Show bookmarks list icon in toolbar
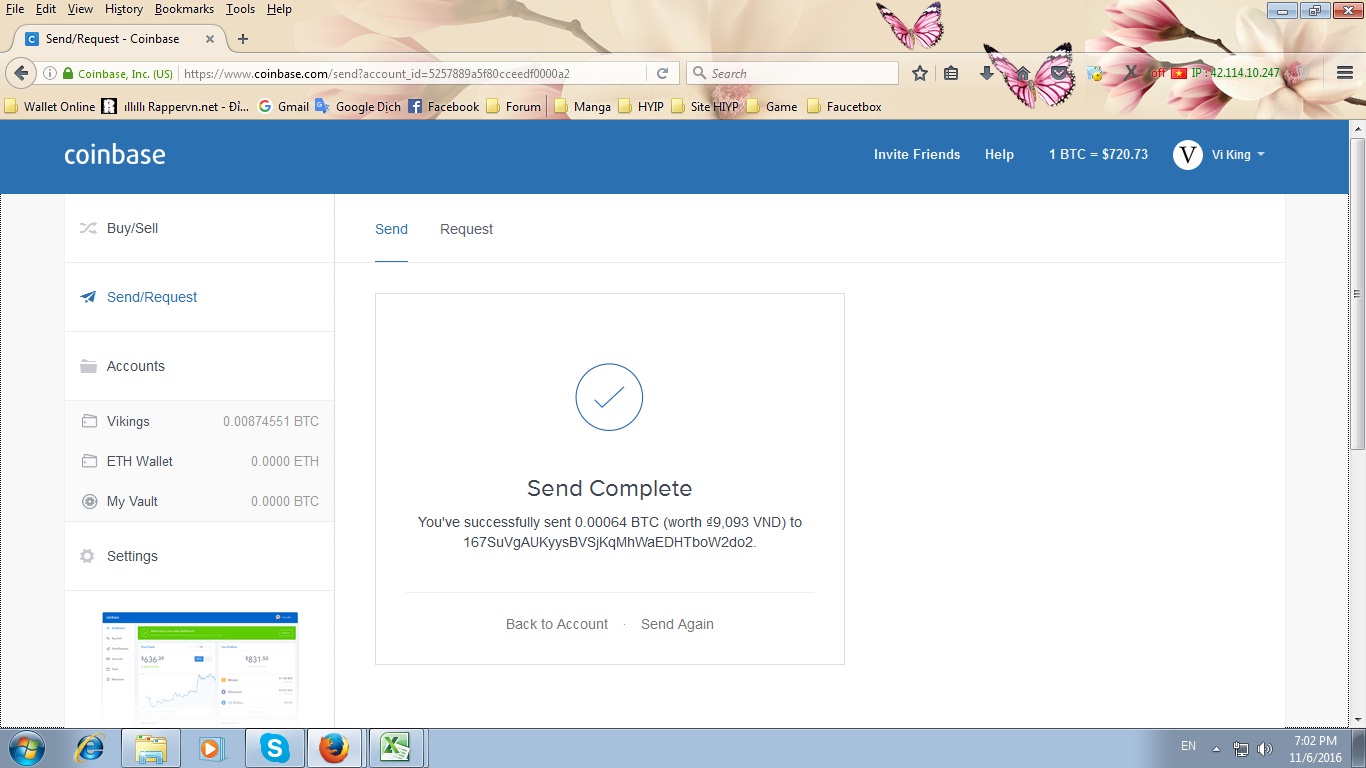The height and width of the screenshot is (768, 1366). 951,73
